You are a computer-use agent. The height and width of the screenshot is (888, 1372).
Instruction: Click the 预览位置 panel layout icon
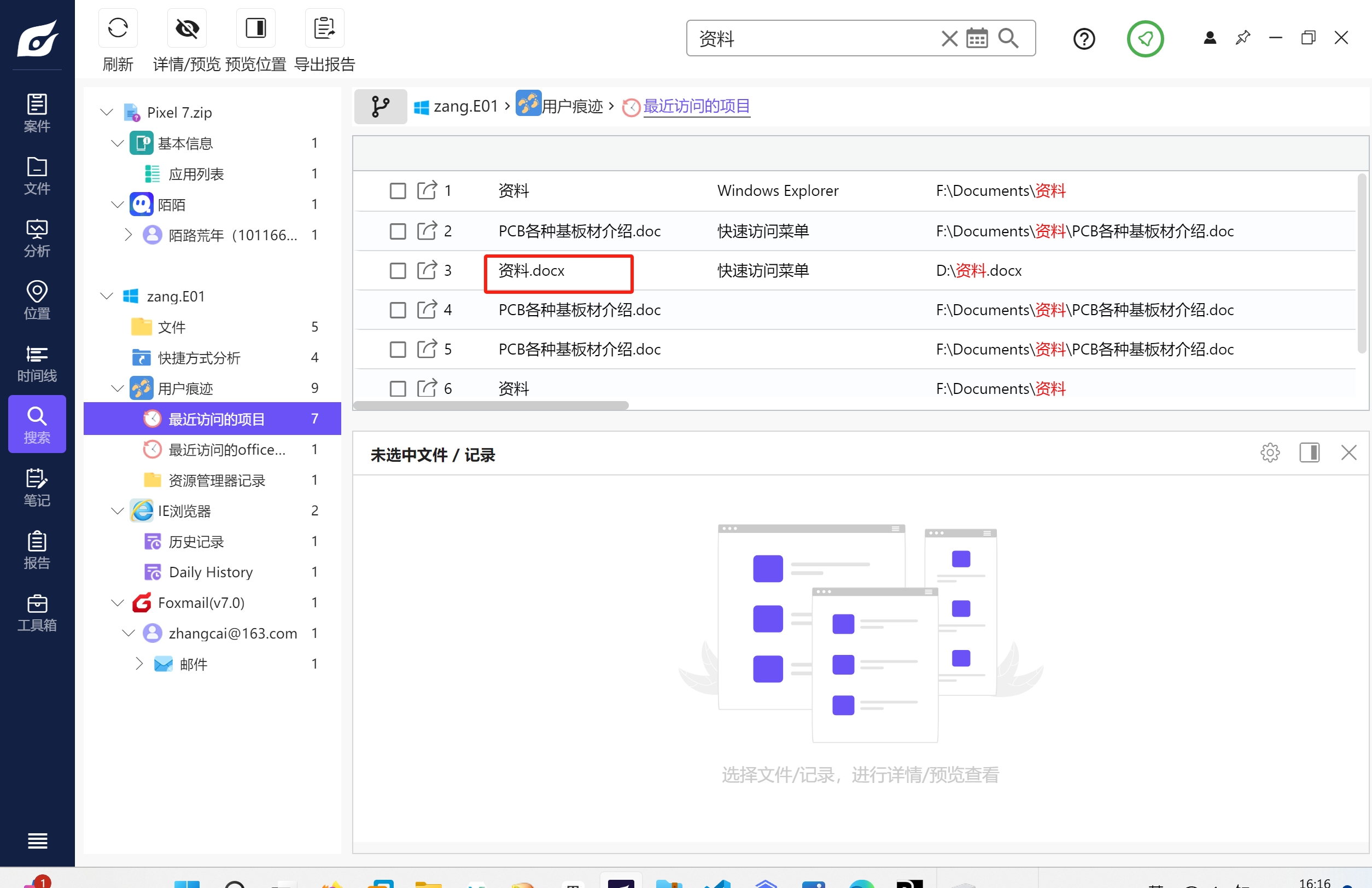tap(255, 28)
